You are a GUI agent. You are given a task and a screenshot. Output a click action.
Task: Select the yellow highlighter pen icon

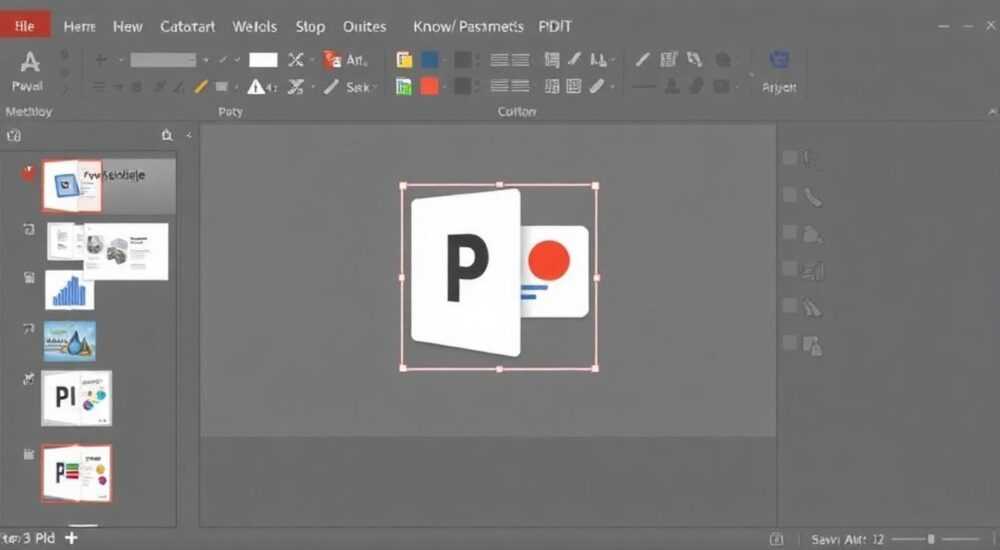(201, 87)
